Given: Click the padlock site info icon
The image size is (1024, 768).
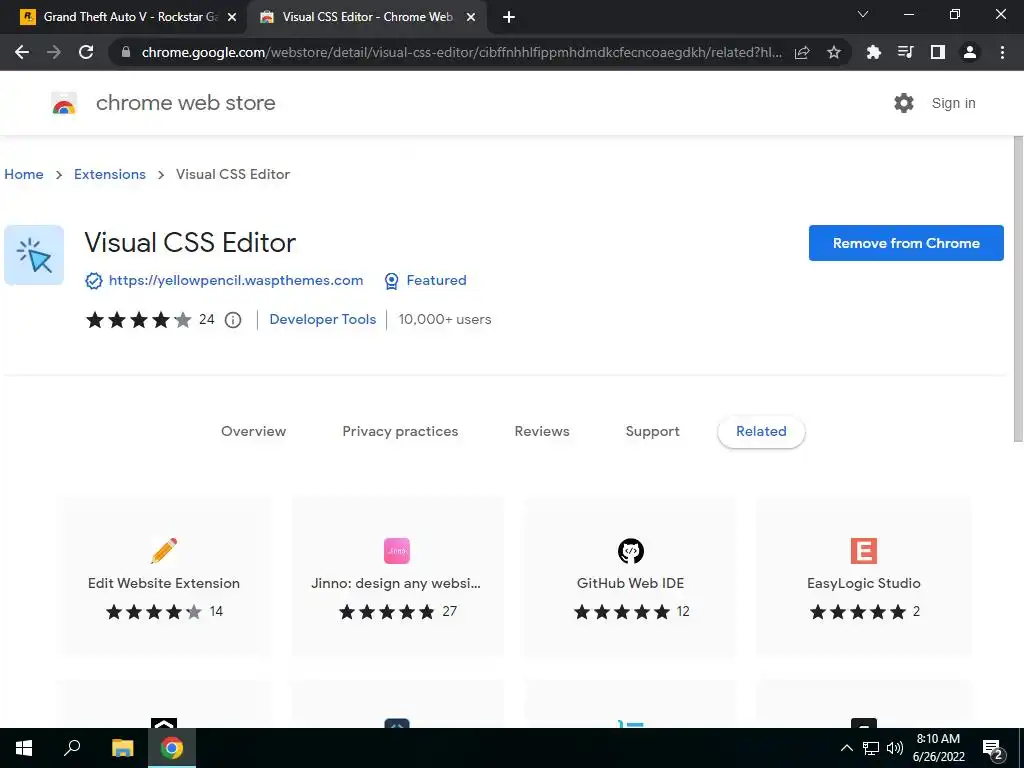Looking at the screenshot, I should (x=125, y=52).
